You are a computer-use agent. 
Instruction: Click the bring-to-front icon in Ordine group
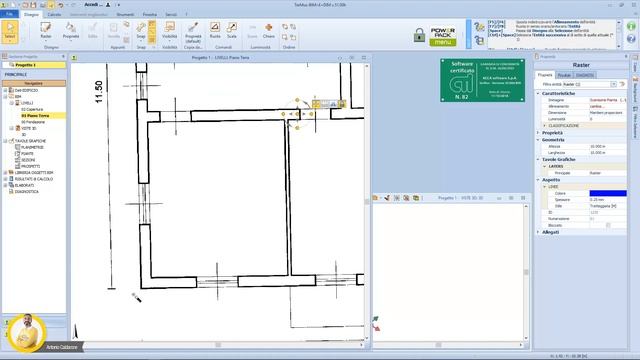[285, 27]
